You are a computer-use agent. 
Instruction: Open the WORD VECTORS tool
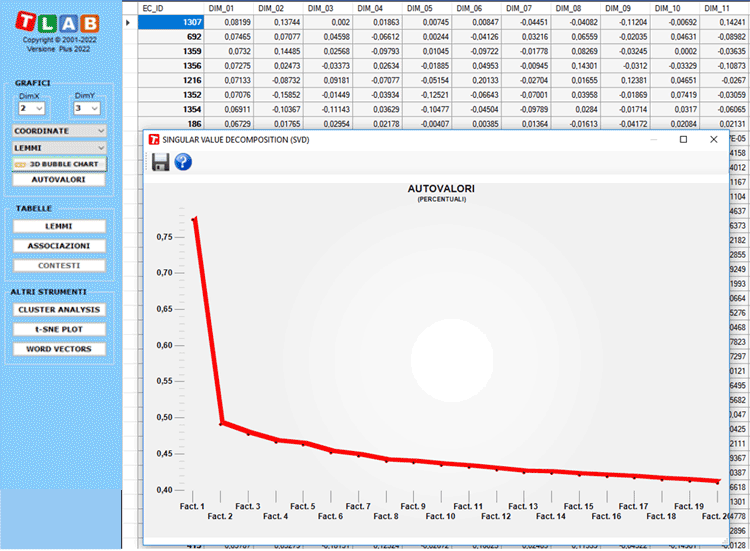pos(59,349)
